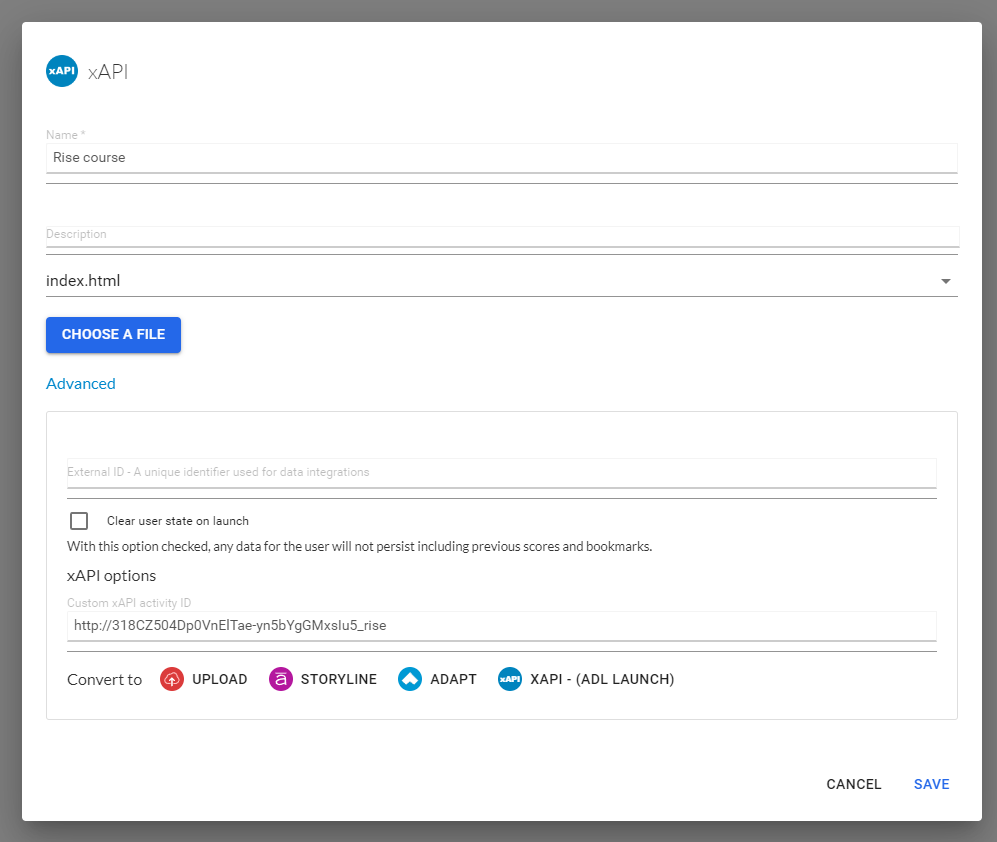Cancel editing the xAPI course

pos(853,784)
